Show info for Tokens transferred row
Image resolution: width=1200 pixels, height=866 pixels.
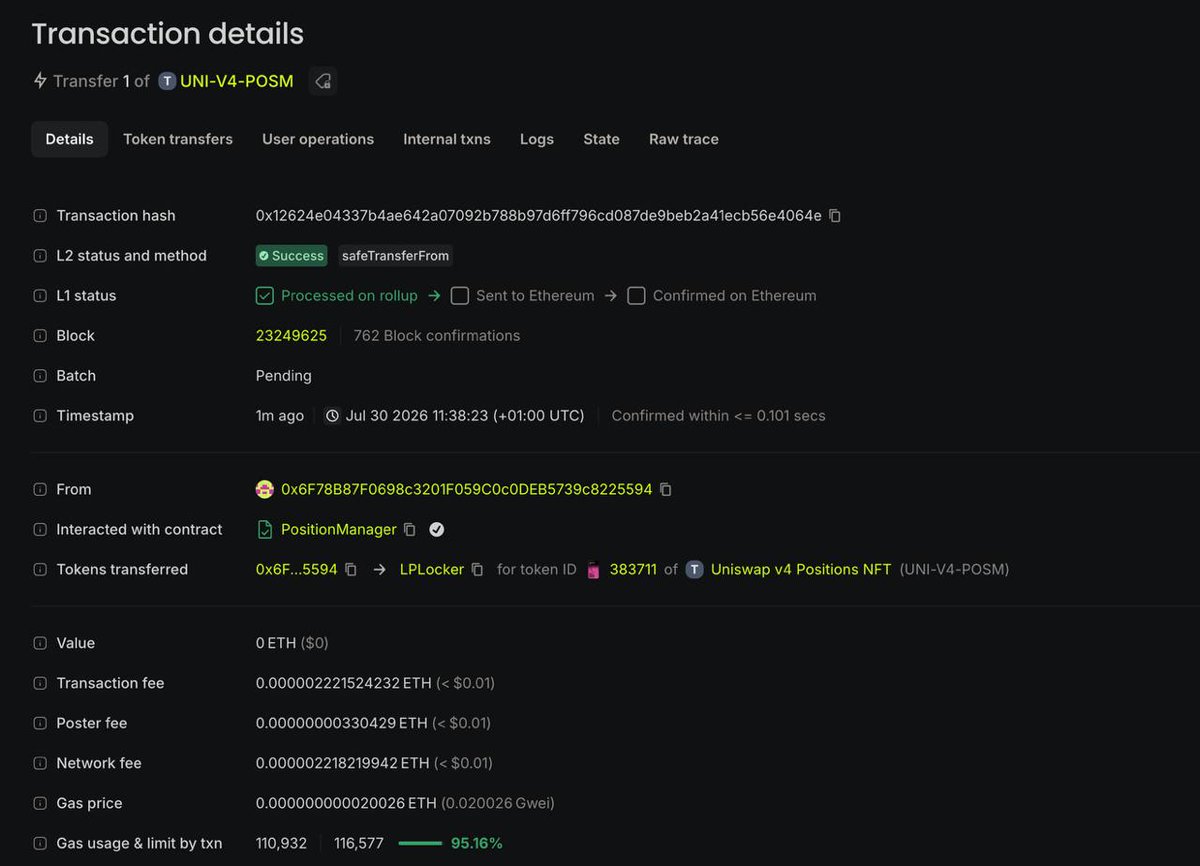(x=40, y=570)
